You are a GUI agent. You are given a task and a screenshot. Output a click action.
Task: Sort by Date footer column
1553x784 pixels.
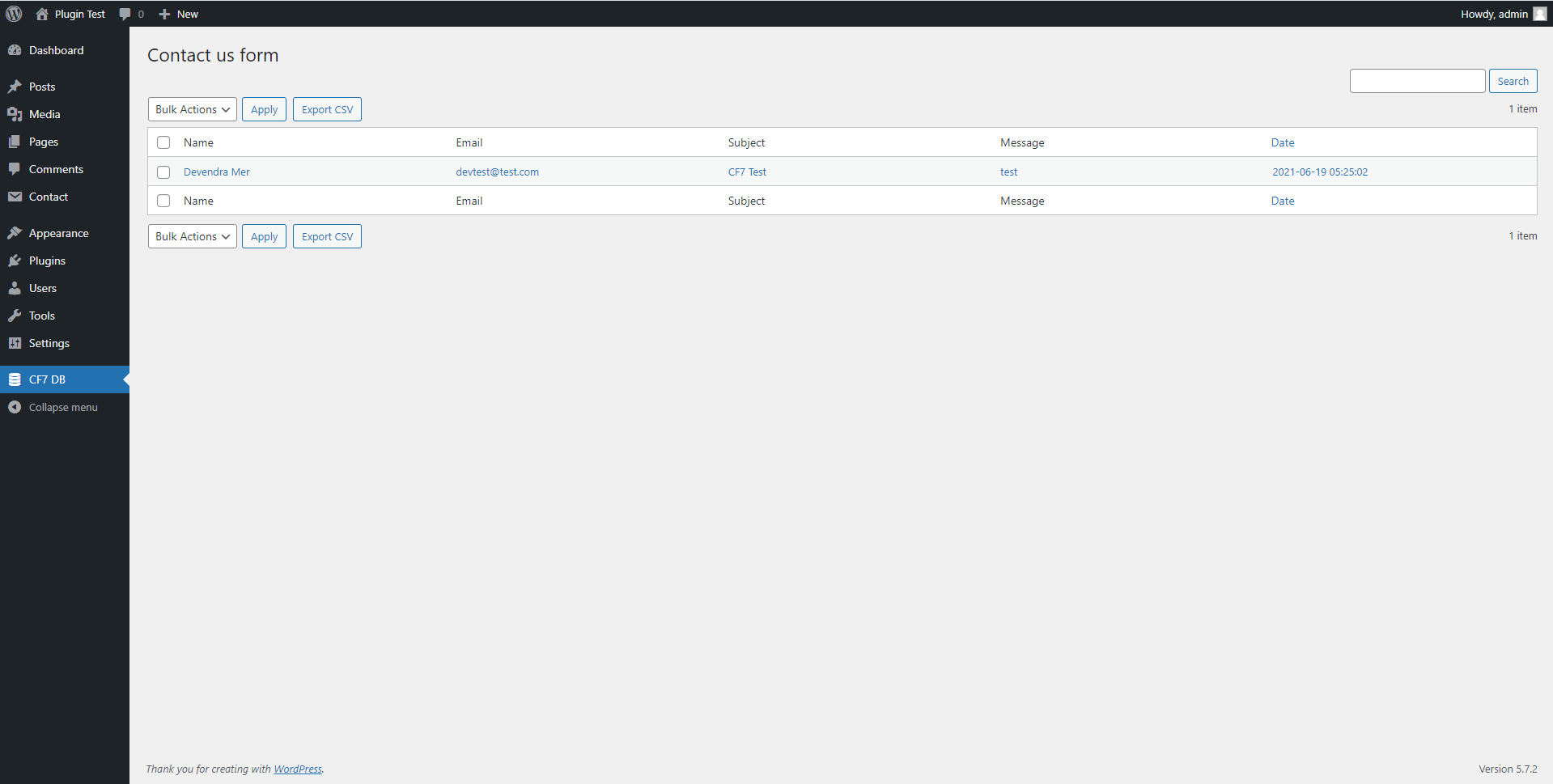(1283, 201)
